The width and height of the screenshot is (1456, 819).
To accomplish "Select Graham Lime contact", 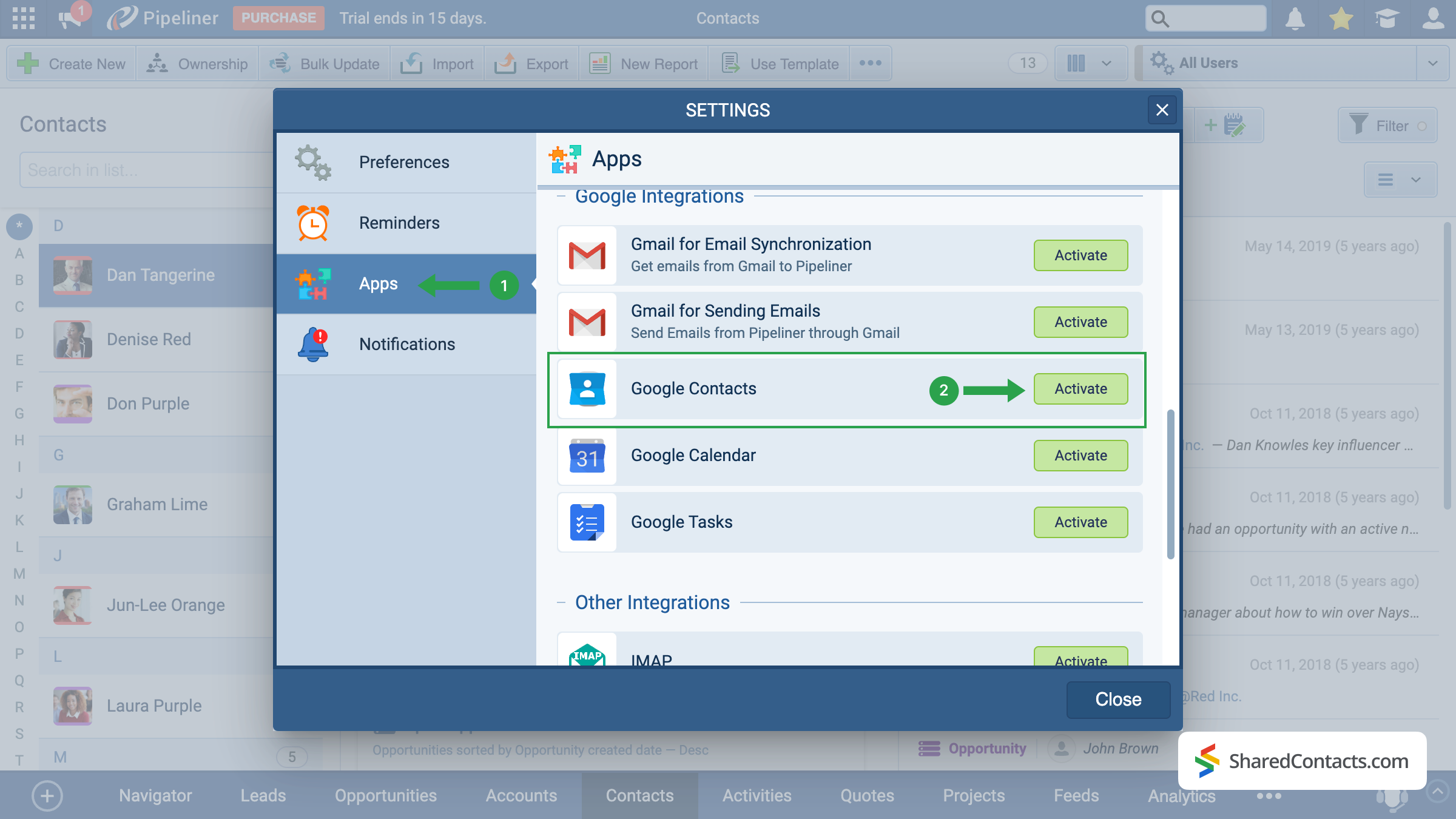I will [x=157, y=505].
